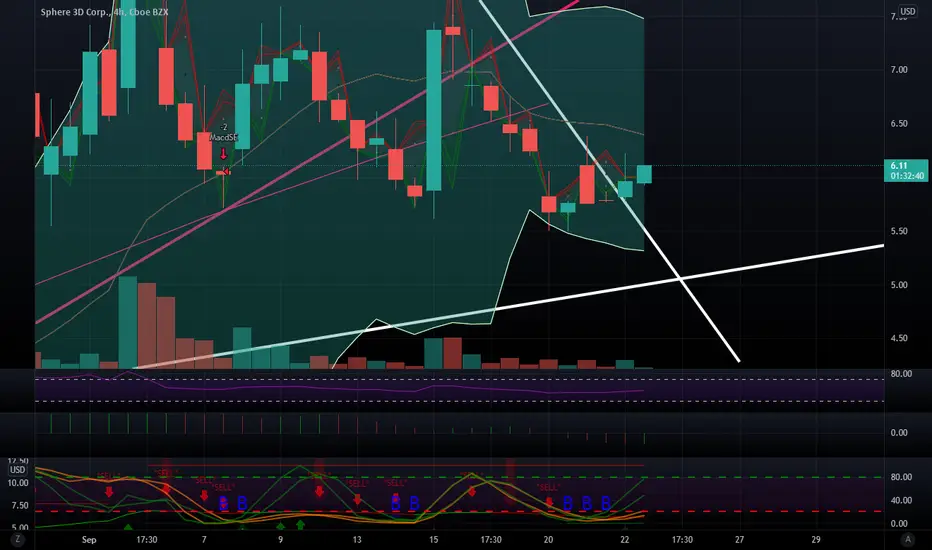Select the current price label 6.11
This screenshot has width=932, height=550.
(x=899, y=166)
